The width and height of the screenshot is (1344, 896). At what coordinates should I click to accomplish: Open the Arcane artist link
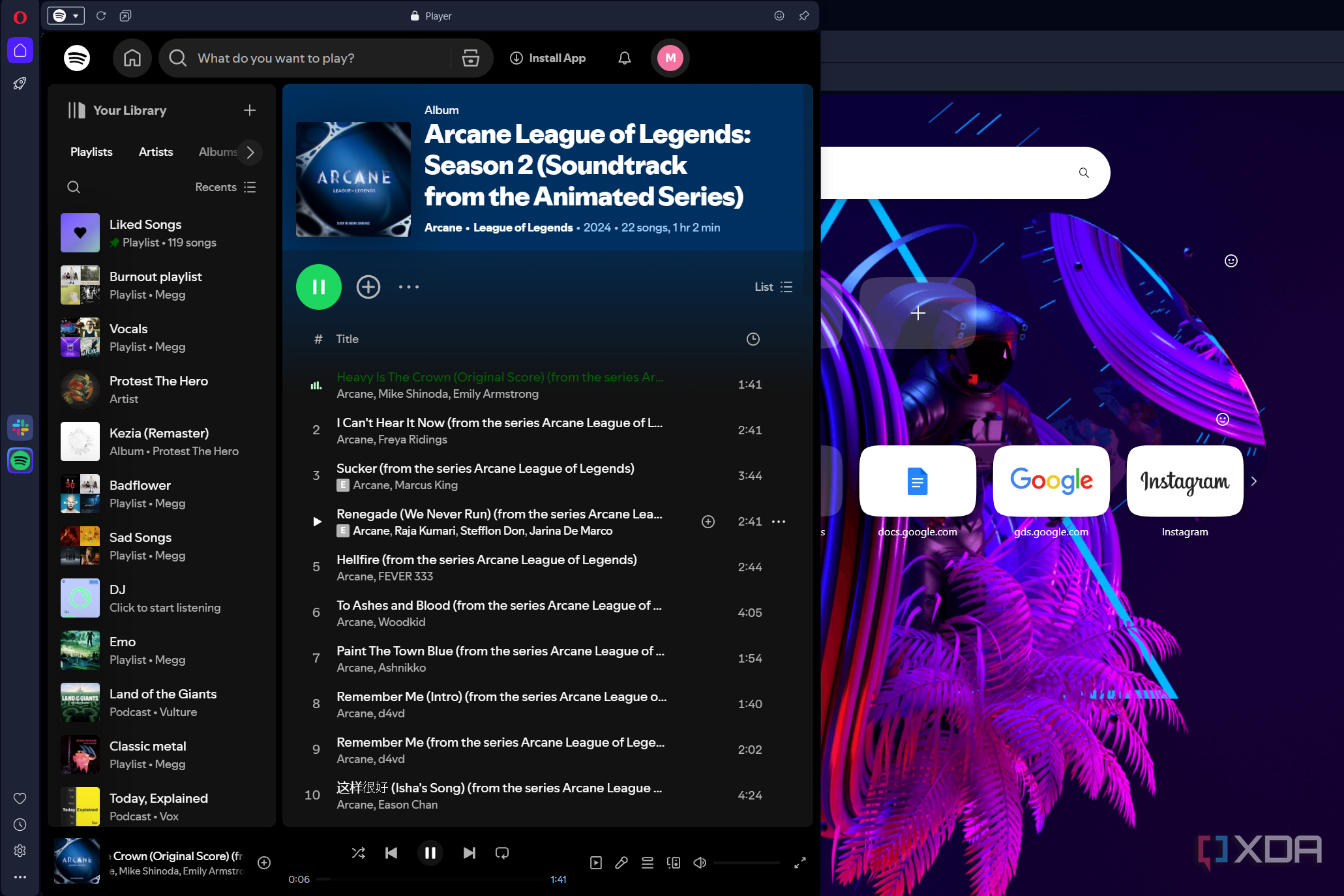[x=443, y=228]
